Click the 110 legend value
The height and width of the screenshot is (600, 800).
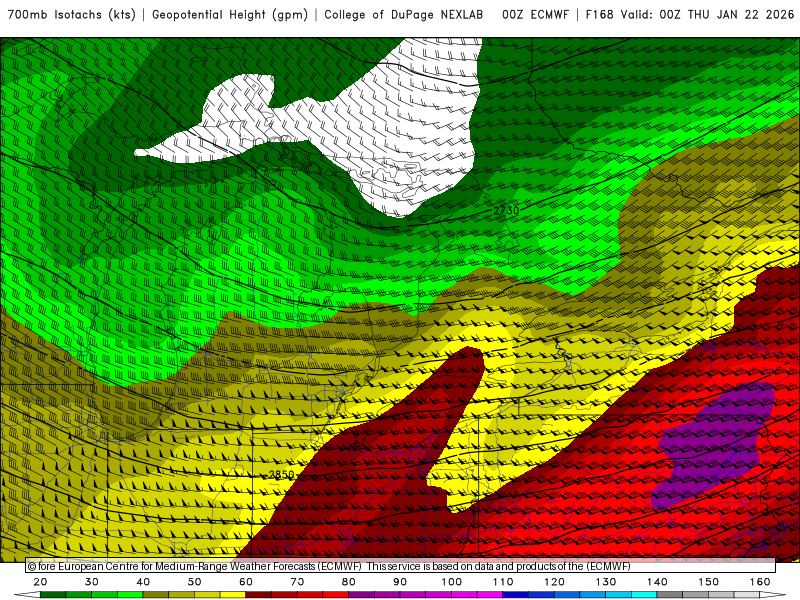[503, 582]
